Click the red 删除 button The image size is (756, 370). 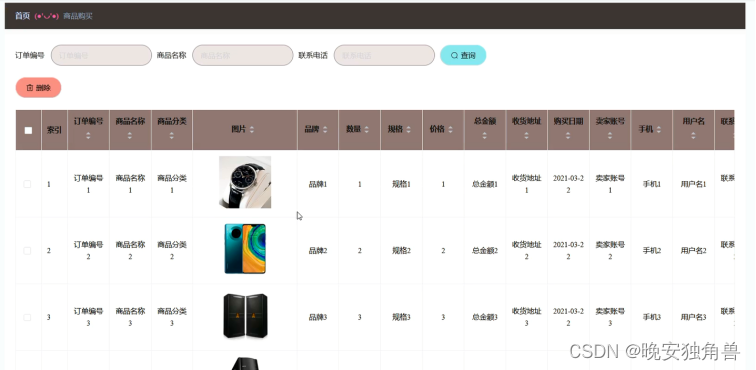coord(39,88)
